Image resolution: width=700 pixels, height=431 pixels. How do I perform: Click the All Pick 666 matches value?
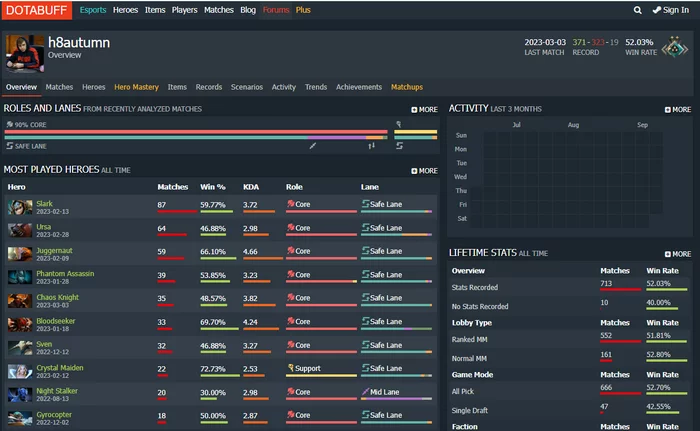(x=606, y=387)
